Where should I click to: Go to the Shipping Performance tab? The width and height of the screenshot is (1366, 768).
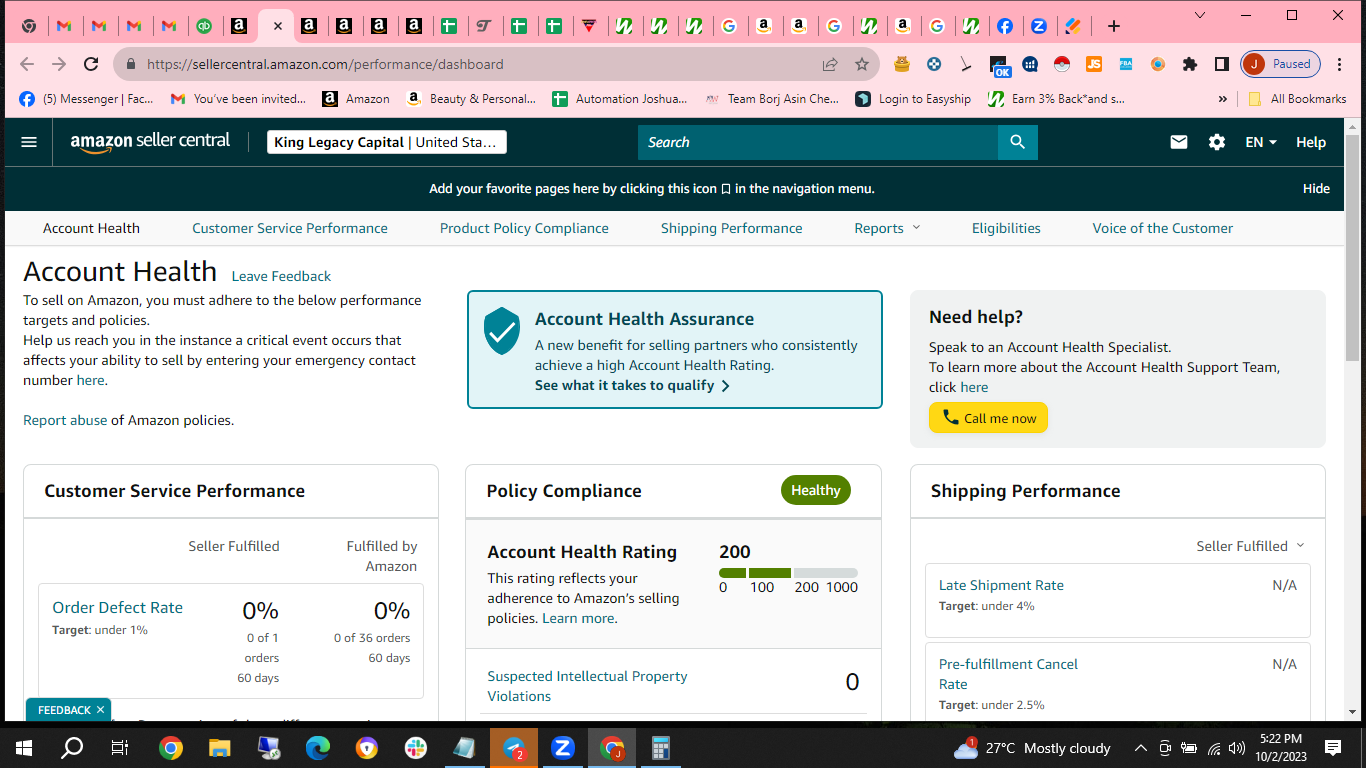click(x=732, y=228)
